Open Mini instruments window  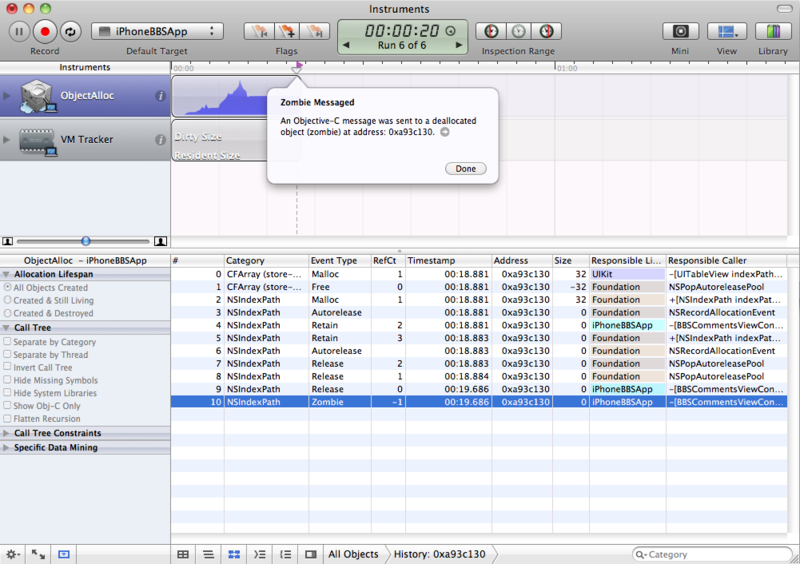pos(680,31)
